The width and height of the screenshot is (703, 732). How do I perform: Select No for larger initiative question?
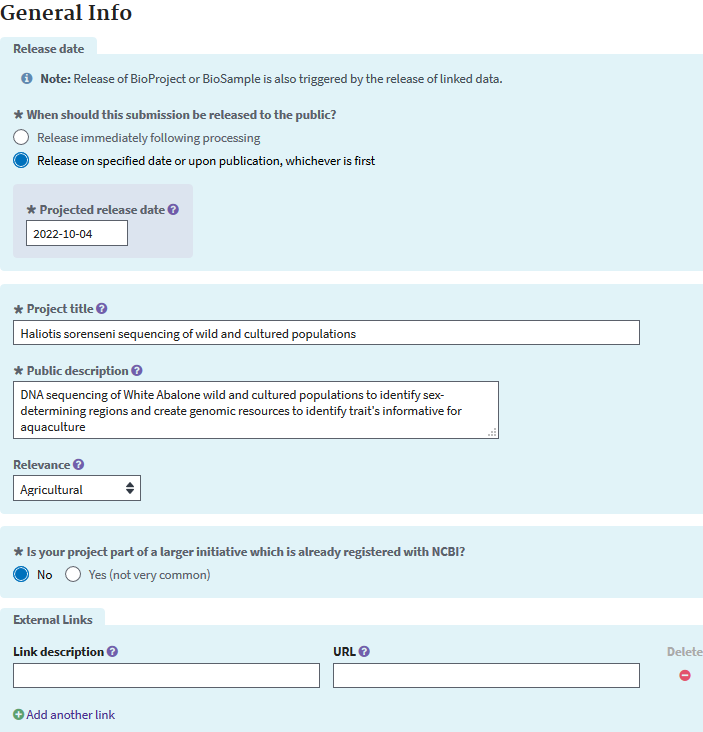(x=21, y=574)
